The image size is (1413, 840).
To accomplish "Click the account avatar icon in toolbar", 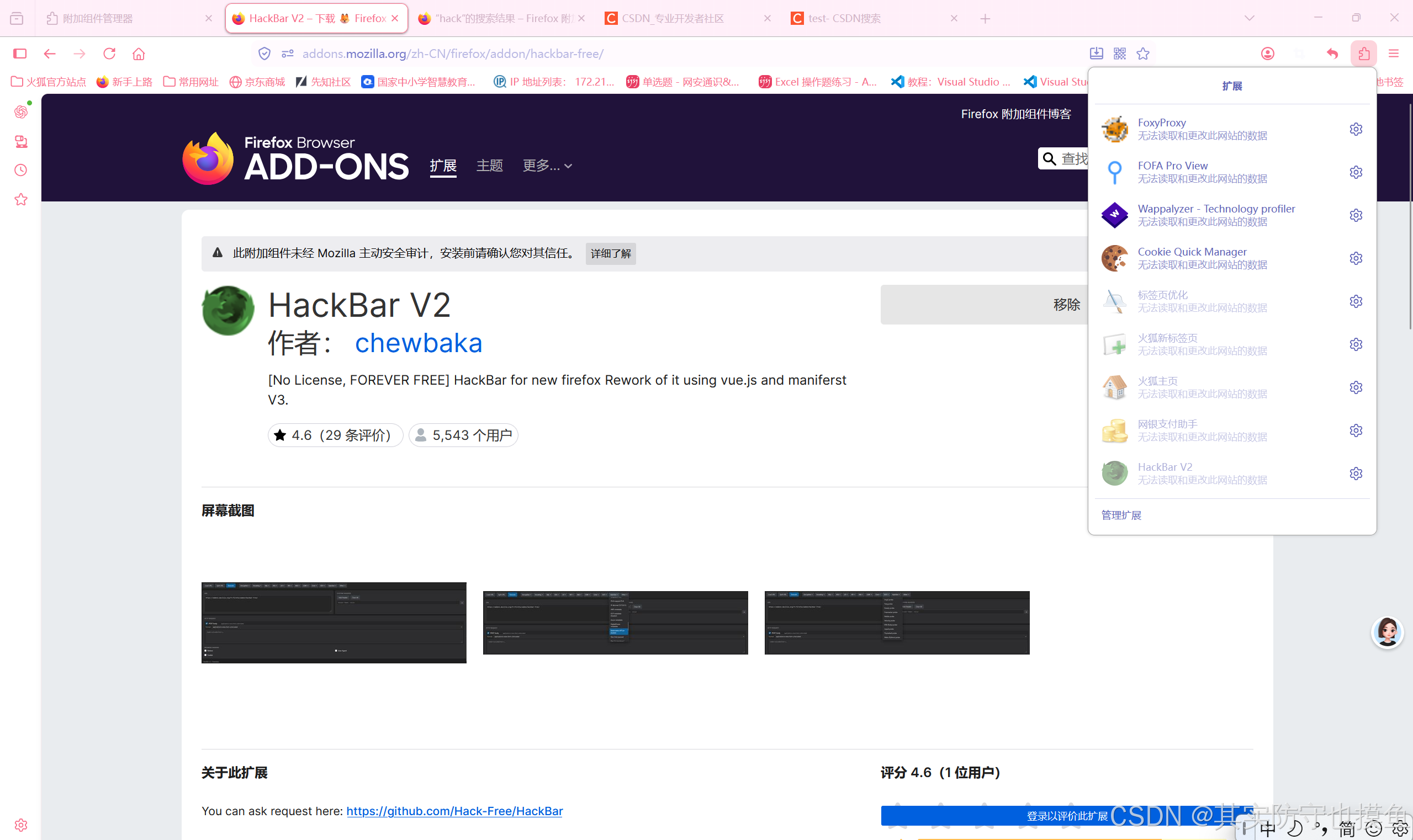I will point(1267,54).
